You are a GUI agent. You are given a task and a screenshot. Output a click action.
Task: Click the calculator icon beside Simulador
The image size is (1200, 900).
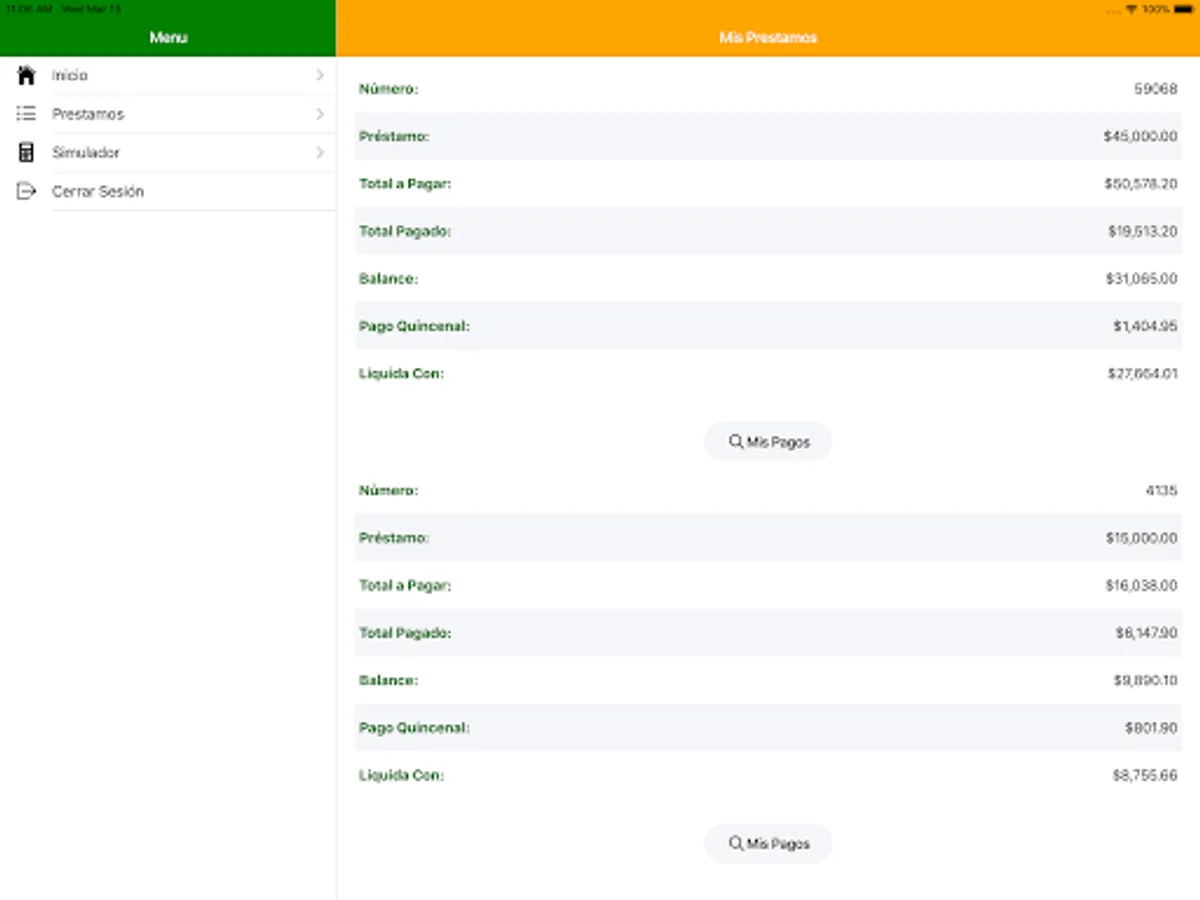pyautogui.click(x=27, y=152)
